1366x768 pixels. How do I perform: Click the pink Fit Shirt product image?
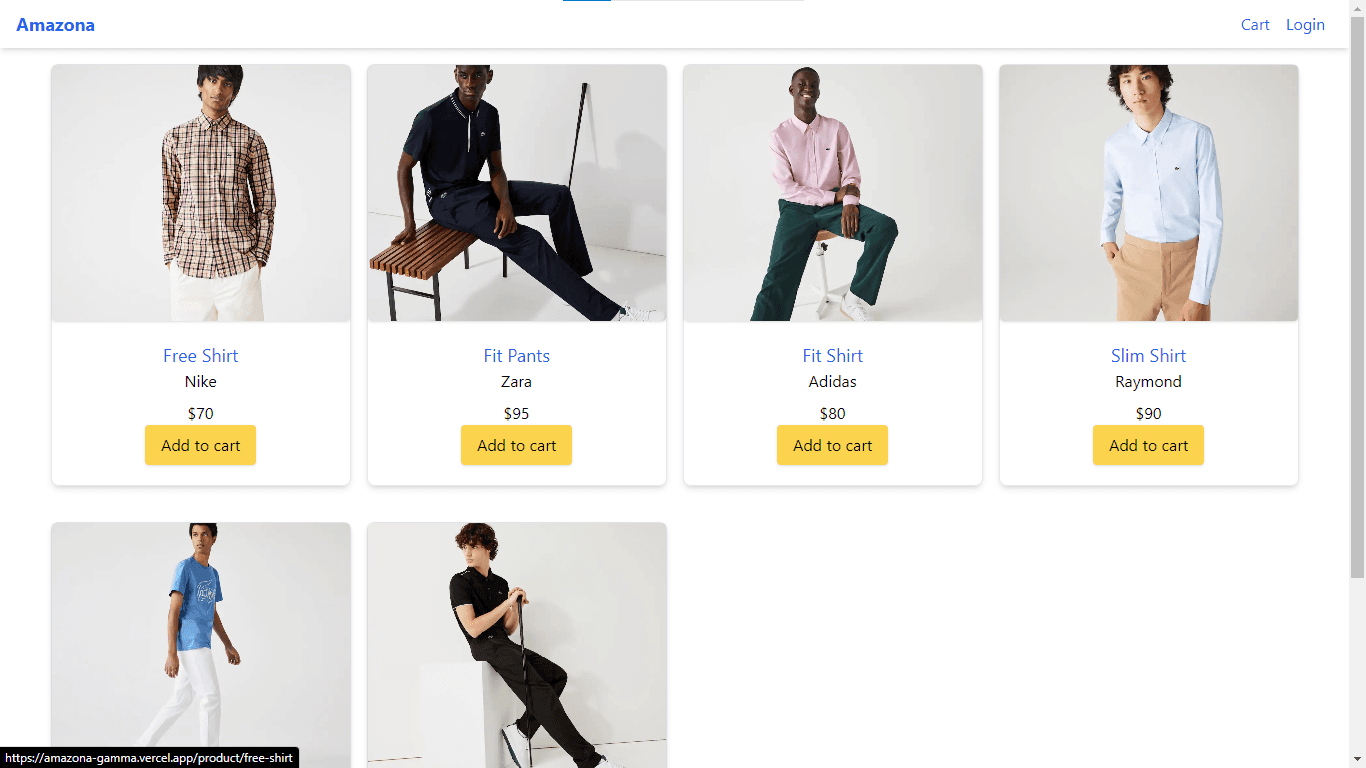833,193
